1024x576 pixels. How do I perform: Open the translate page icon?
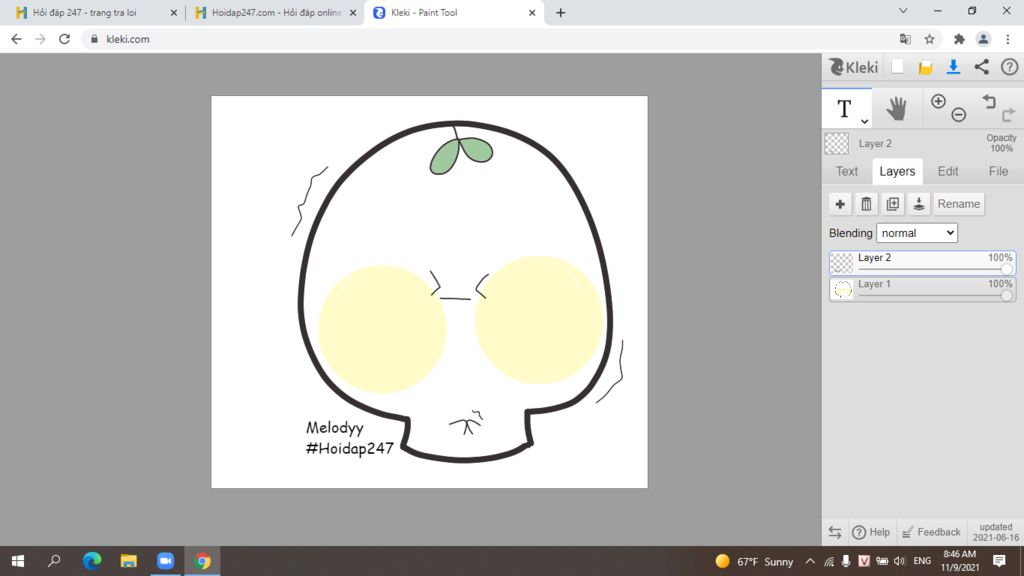905,39
